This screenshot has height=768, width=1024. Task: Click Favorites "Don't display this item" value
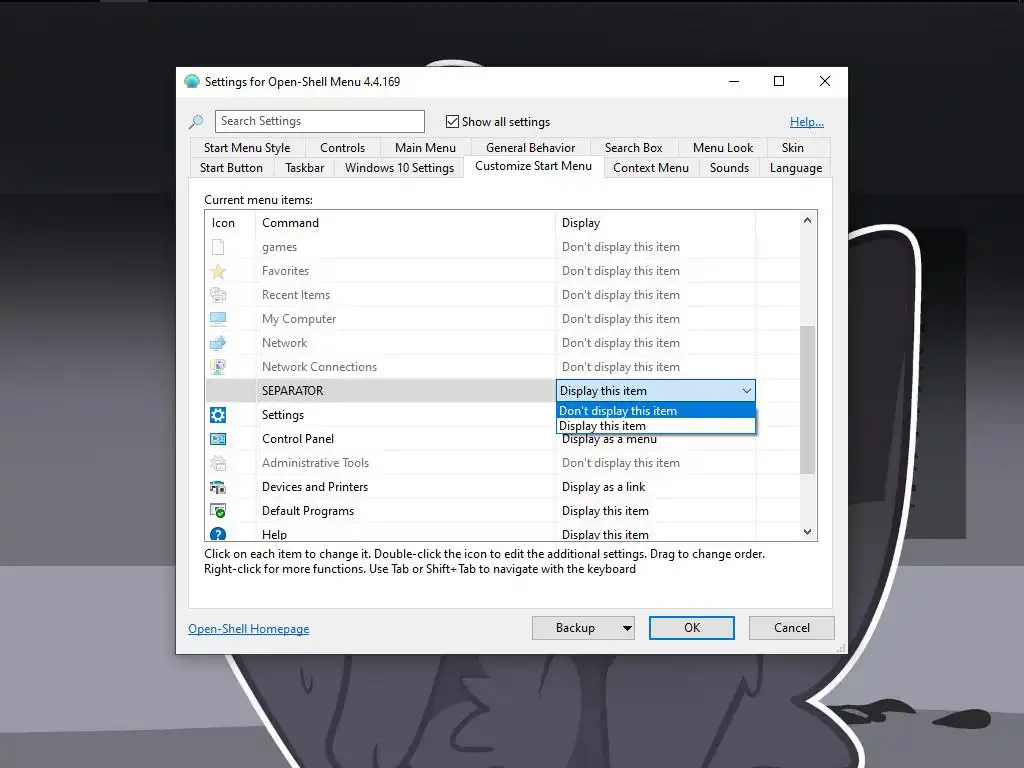[621, 271]
